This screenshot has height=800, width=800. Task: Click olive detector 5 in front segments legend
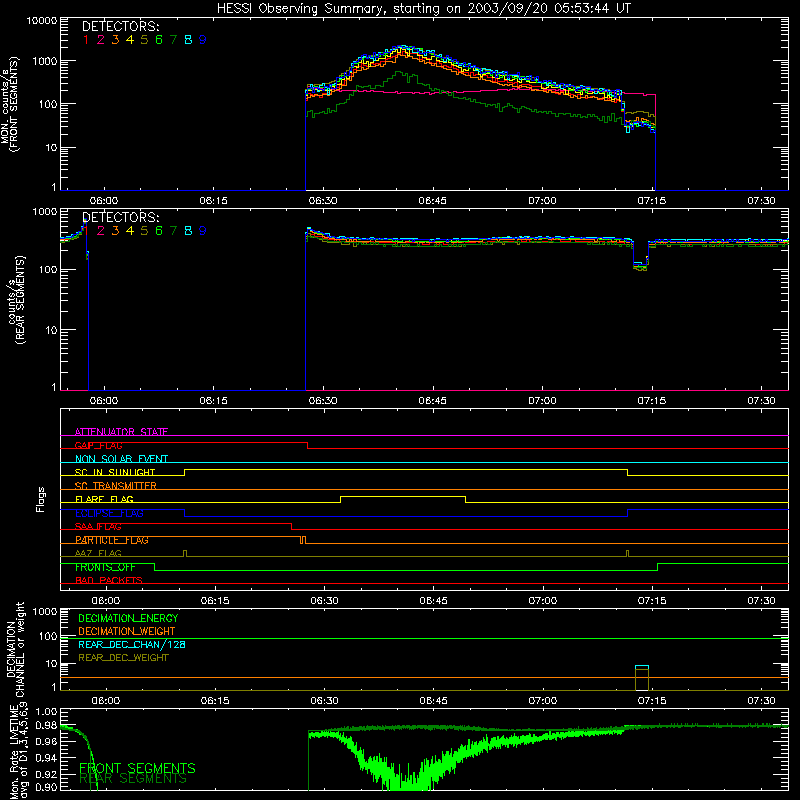click(x=144, y=40)
